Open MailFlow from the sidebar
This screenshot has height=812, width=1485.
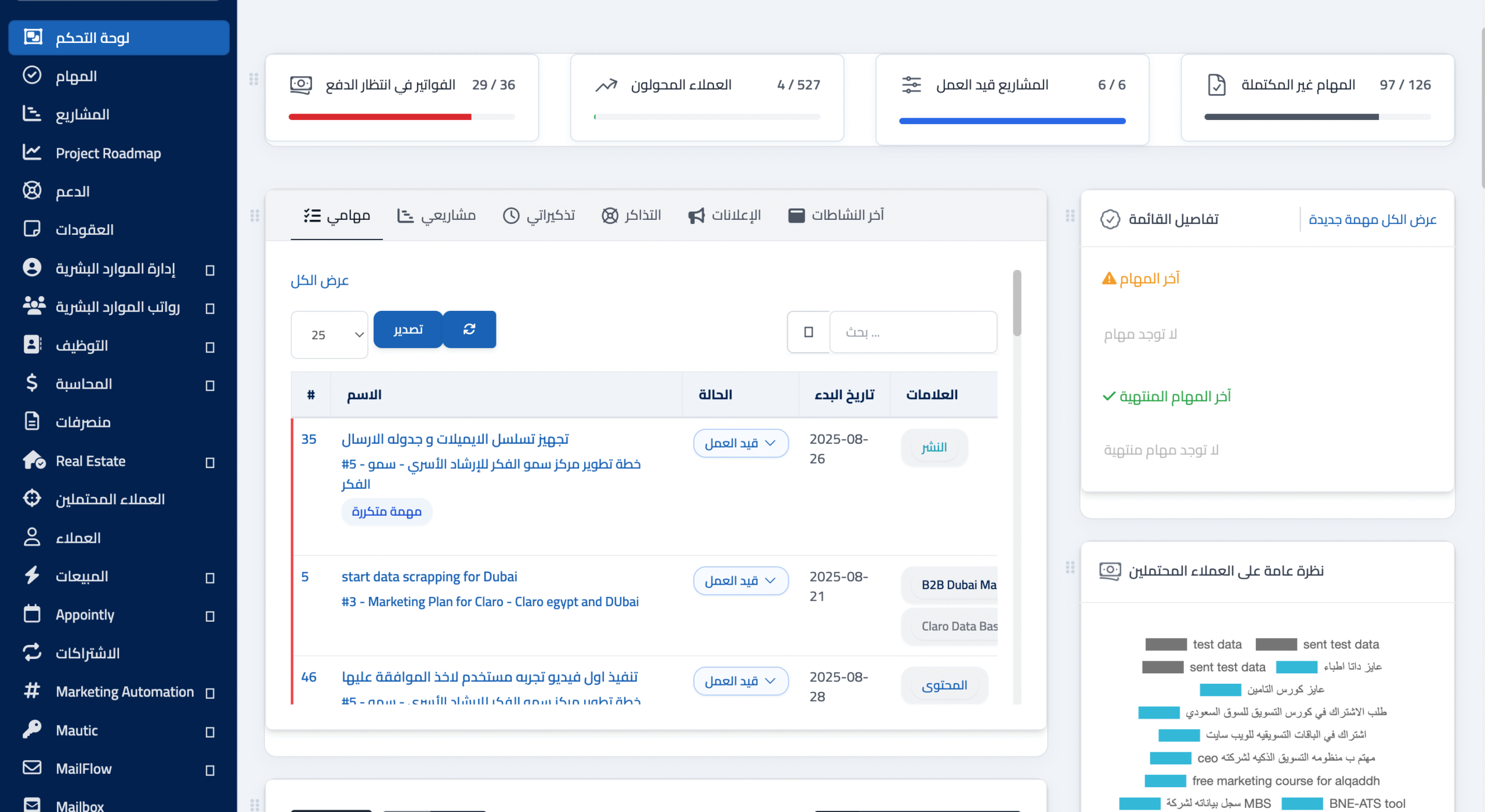[83, 768]
